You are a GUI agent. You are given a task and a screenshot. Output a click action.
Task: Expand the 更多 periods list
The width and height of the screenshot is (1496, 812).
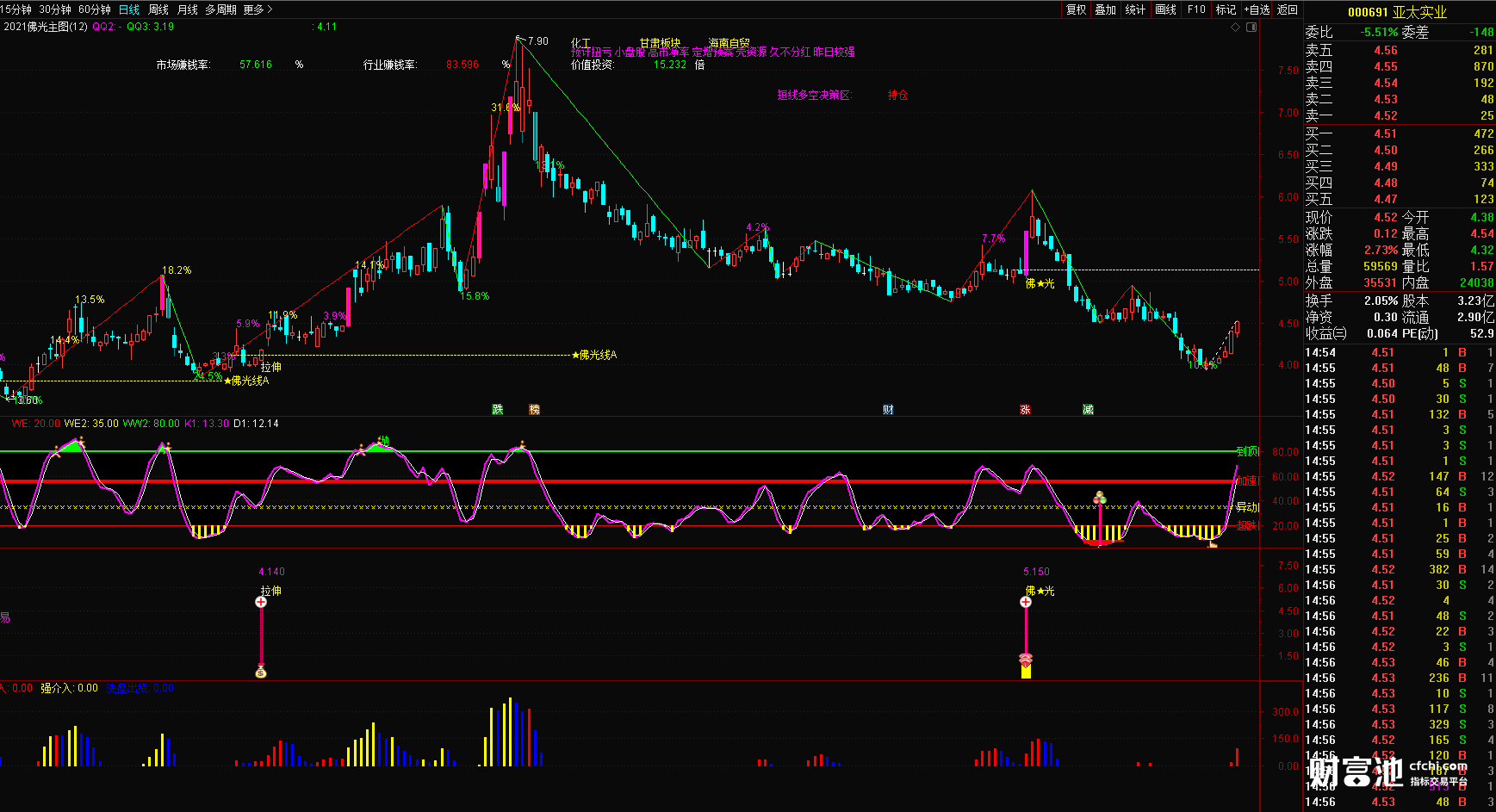[258, 9]
